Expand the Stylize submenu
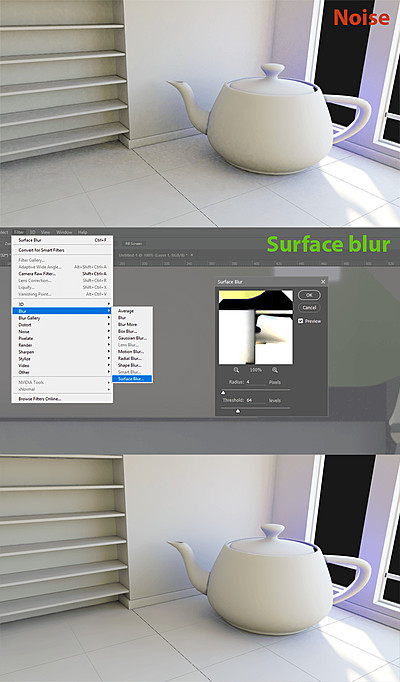The width and height of the screenshot is (400, 682). point(62,358)
